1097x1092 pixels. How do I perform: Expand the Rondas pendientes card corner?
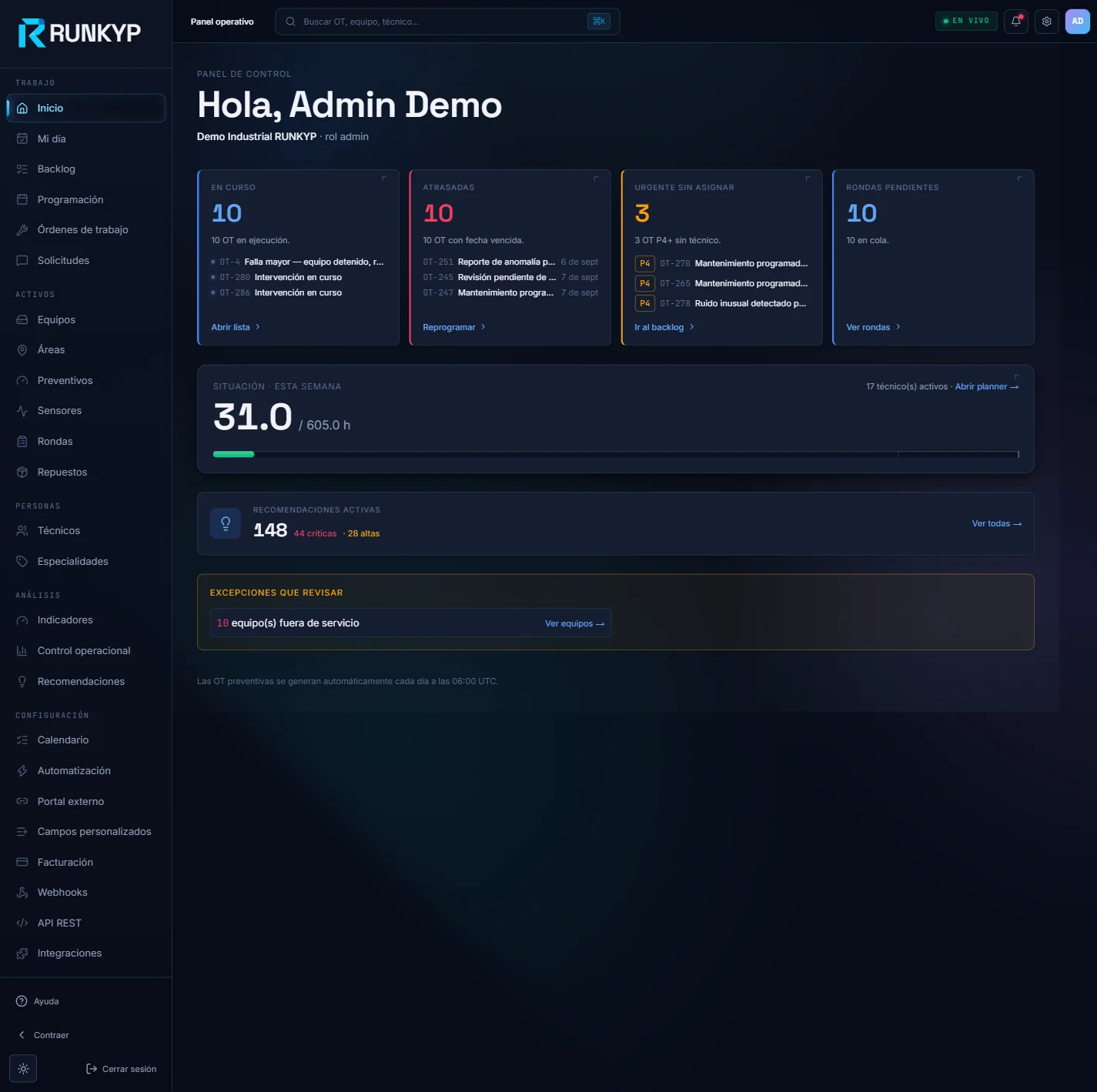click(x=1019, y=179)
